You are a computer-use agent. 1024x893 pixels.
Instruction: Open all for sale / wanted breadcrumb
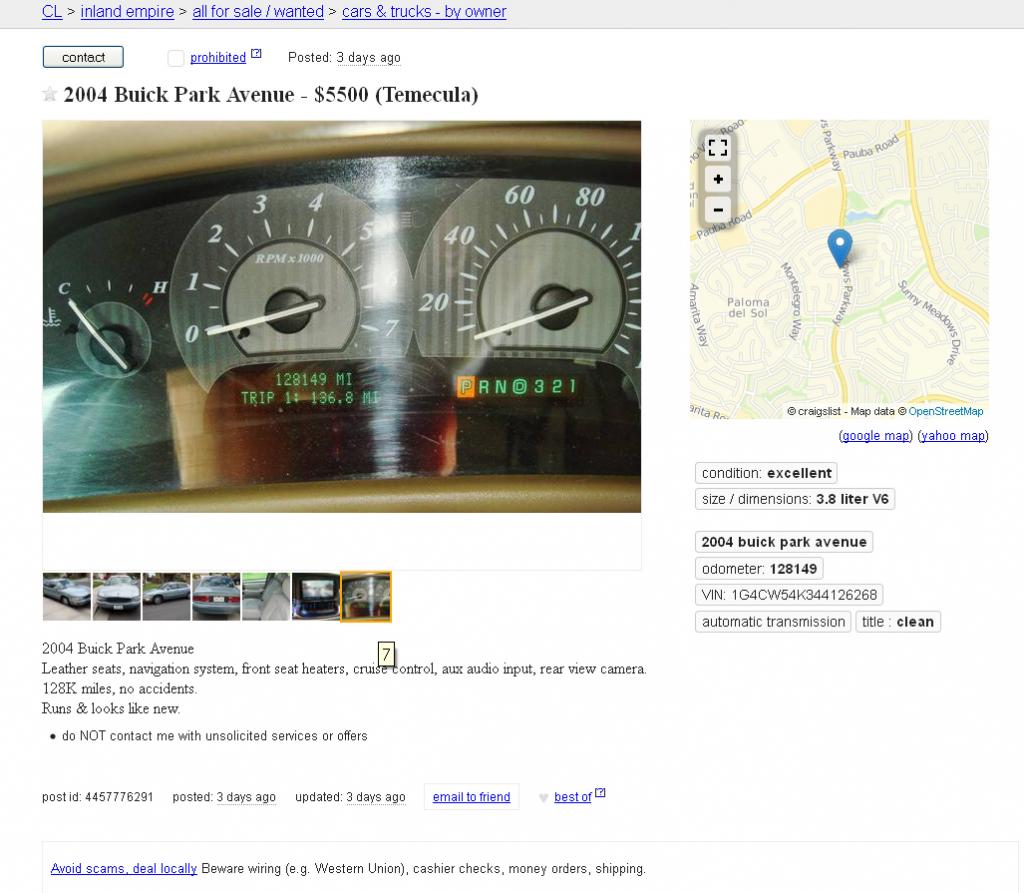click(258, 12)
